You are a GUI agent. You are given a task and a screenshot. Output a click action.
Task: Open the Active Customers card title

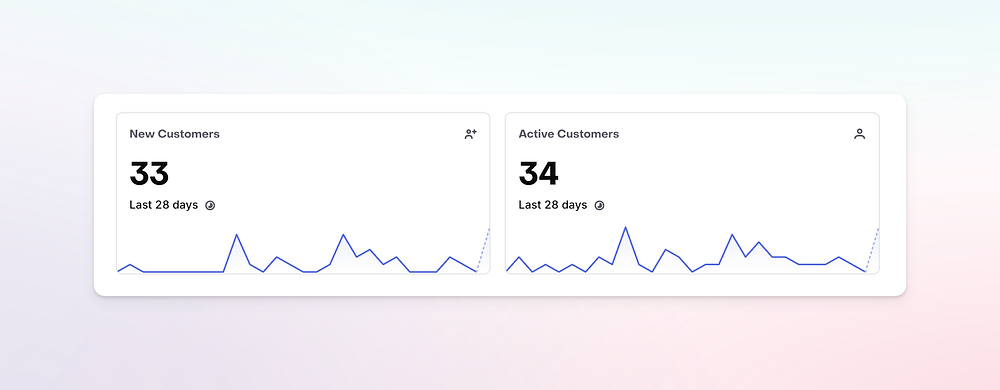[568, 134]
